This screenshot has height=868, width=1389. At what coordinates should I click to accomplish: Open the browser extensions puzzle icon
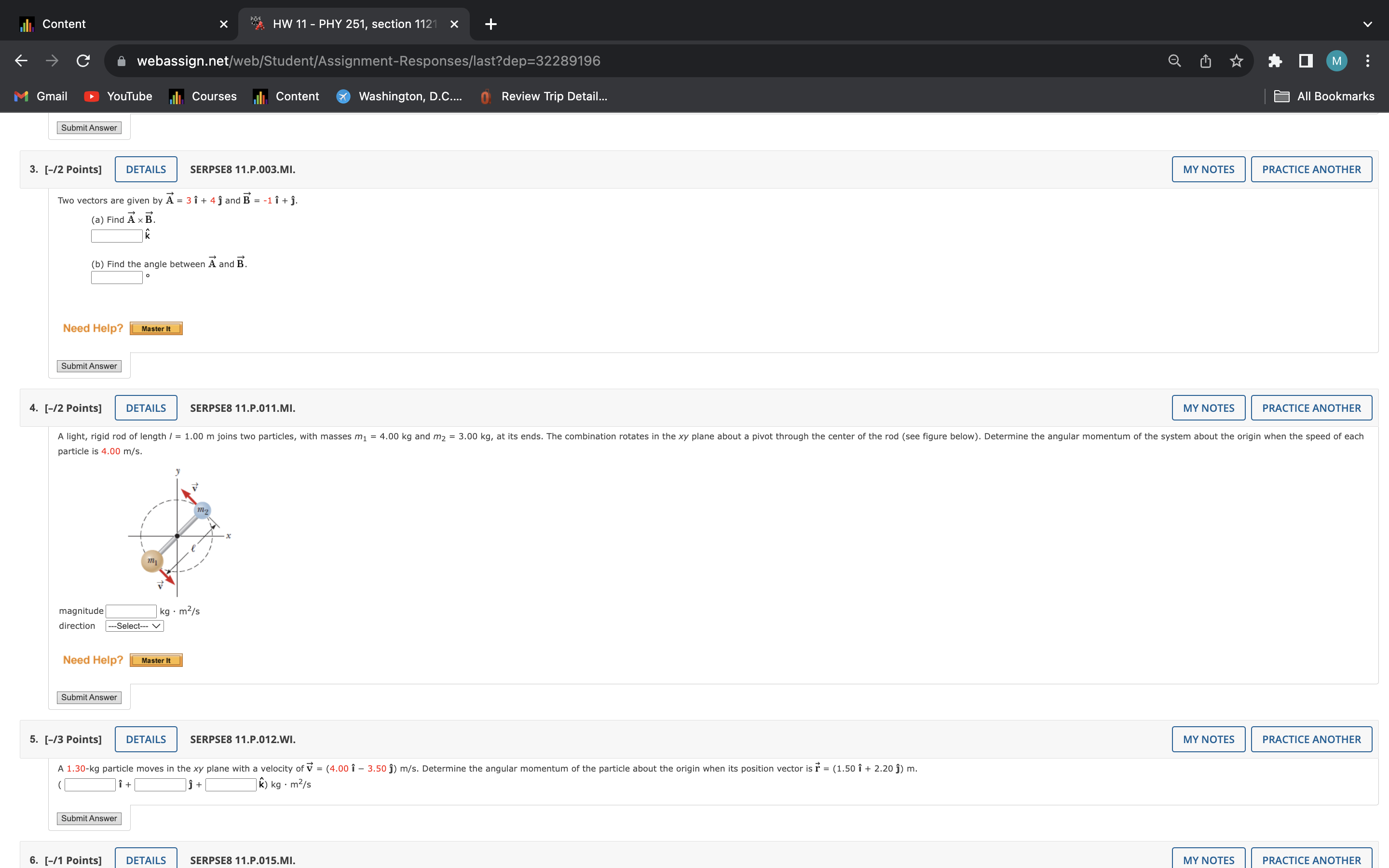tap(1275, 61)
